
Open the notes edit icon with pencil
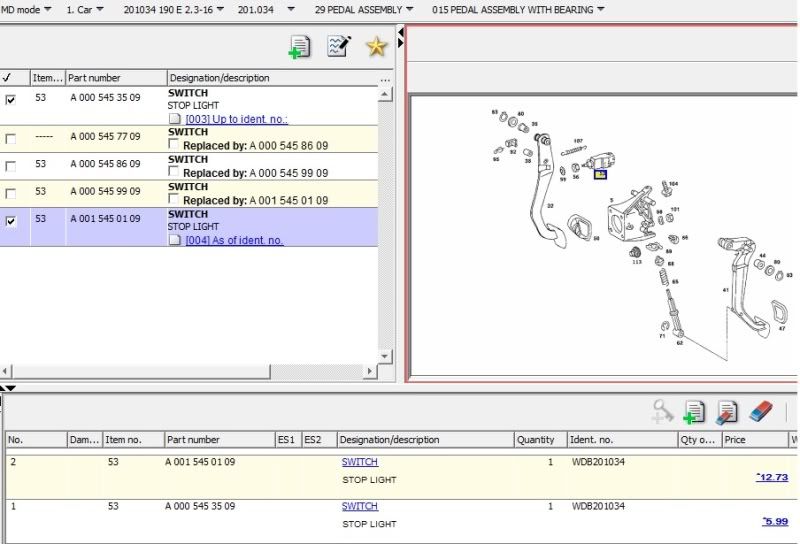point(339,46)
